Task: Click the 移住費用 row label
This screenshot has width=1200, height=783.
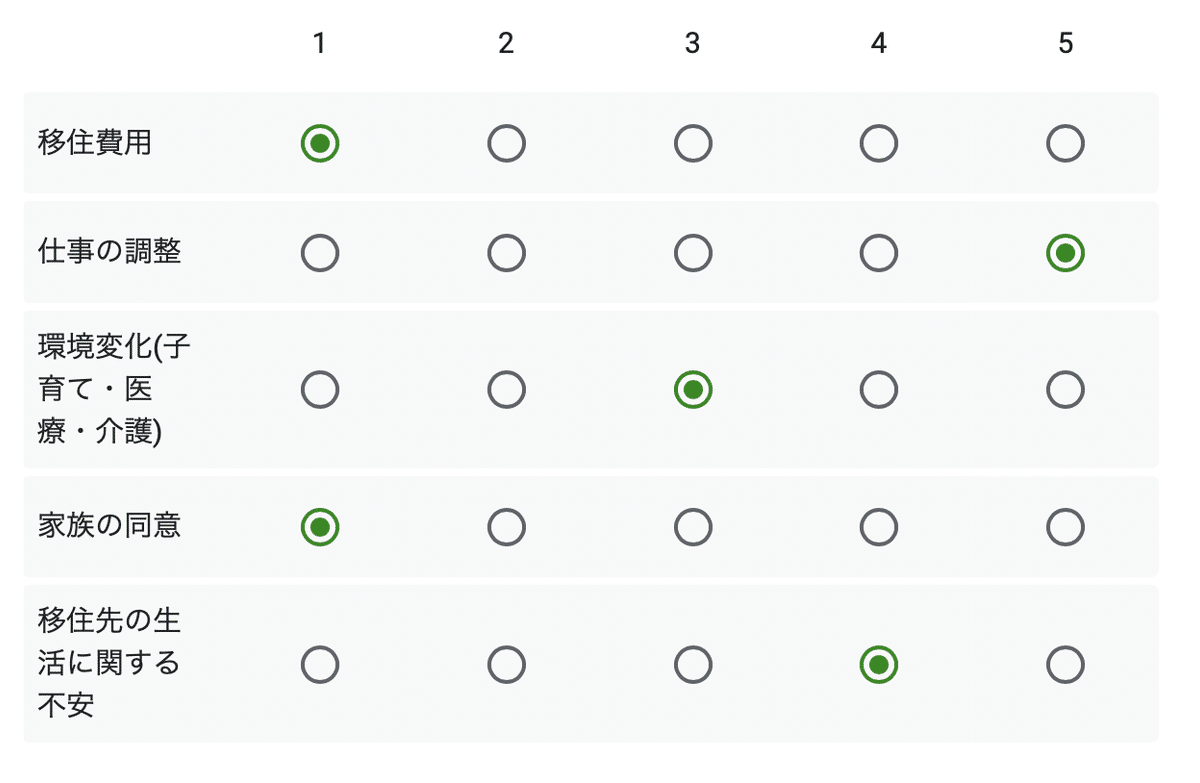Action: pyautogui.click(x=95, y=143)
